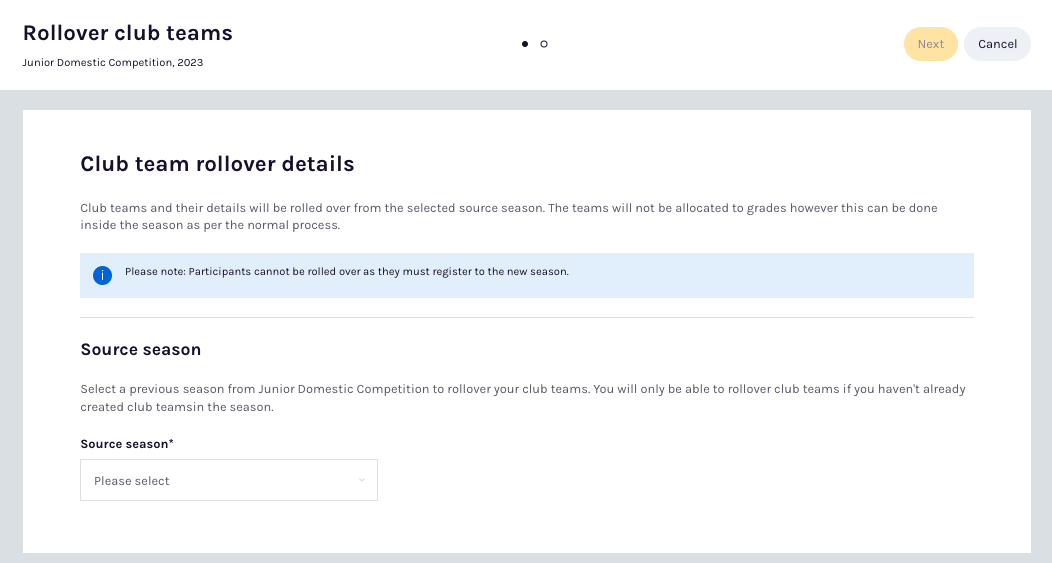Click the participants rollover notice text
The height and width of the screenshot is (563, 1052).
346,272
